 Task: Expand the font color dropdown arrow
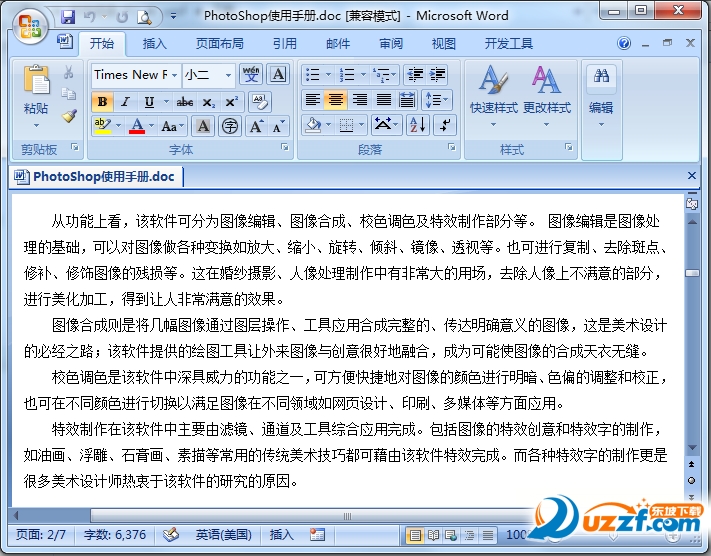click(x=151, y=126)
